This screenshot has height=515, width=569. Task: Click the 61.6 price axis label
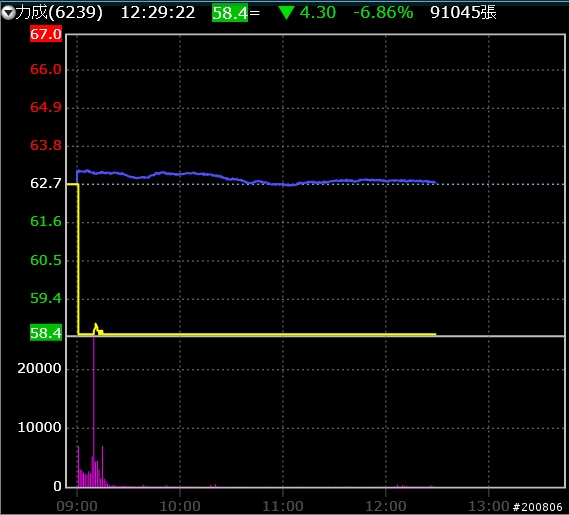(46, 221)
